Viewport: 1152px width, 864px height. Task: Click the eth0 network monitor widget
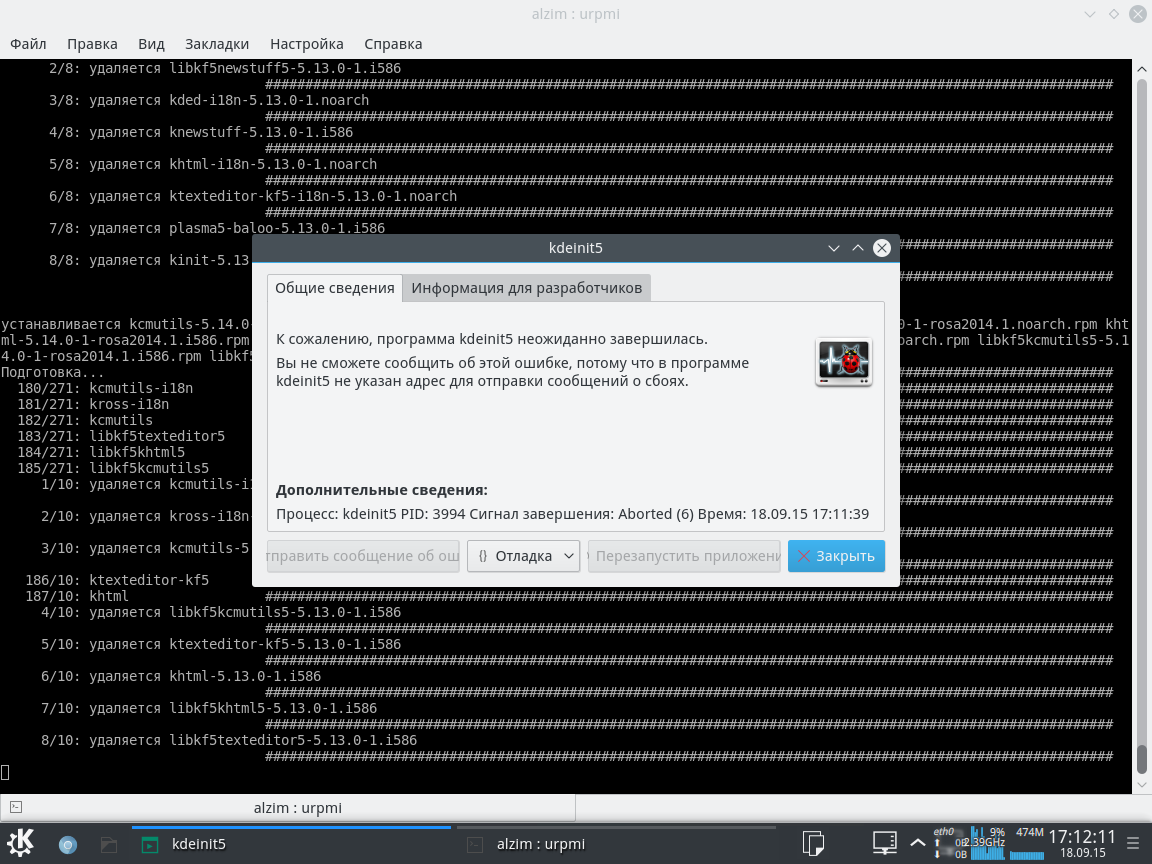click(949, 843)
